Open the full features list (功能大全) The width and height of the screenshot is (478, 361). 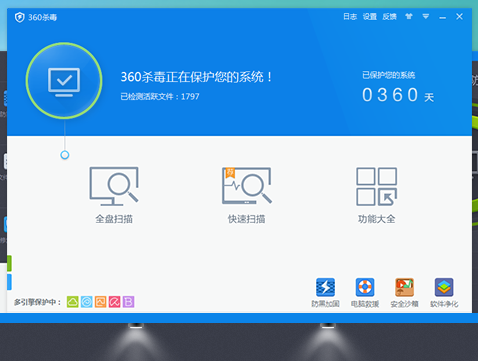[x=376, y=195]
